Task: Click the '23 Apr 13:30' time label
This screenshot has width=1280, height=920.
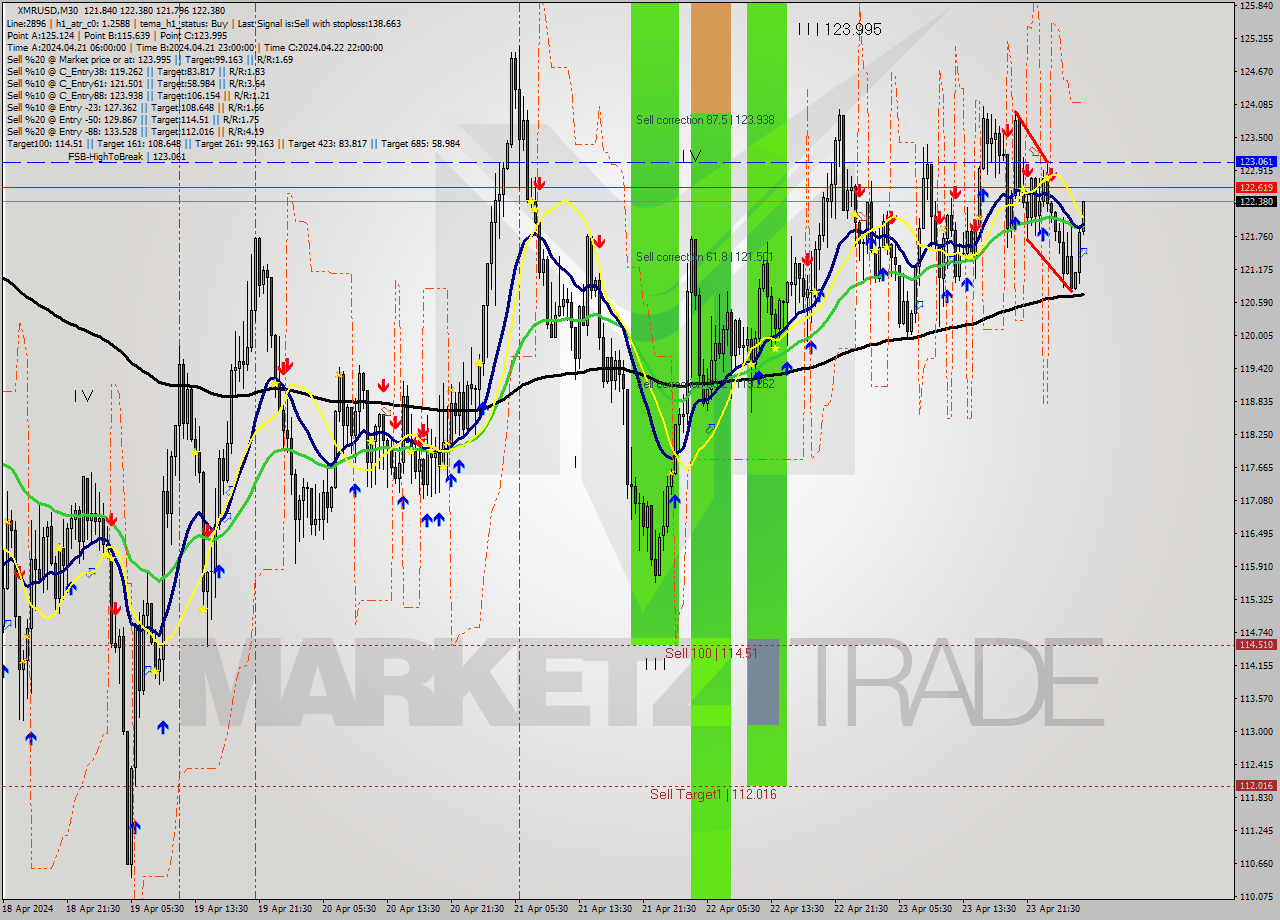Action: [x=991, y=909]
